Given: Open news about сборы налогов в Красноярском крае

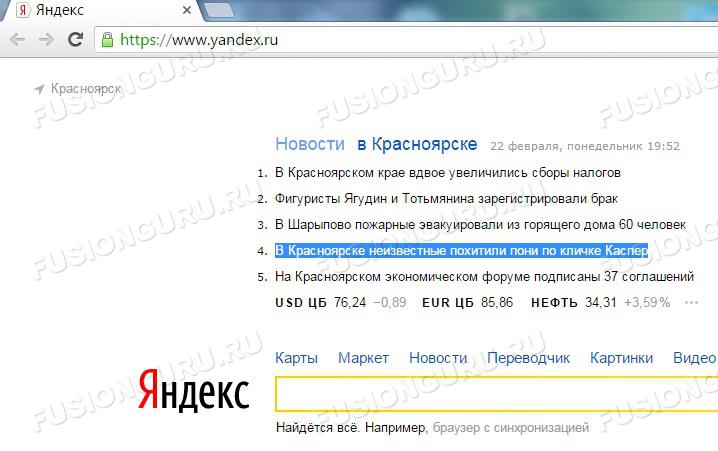Looking at the screenshot, I should click(x=448, y=173).
